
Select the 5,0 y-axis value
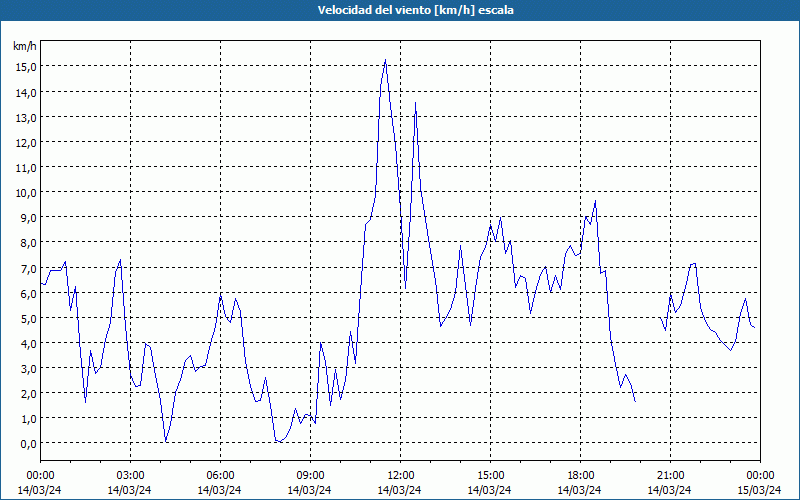click(x=28, y=318)
